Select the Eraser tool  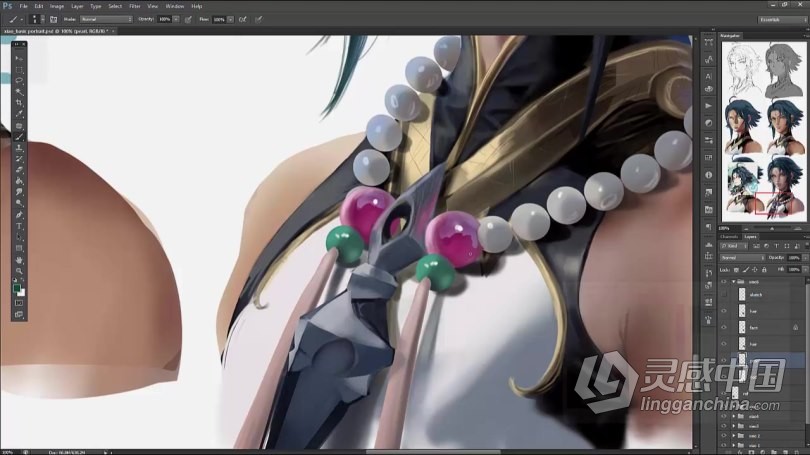tap(19, 170)
